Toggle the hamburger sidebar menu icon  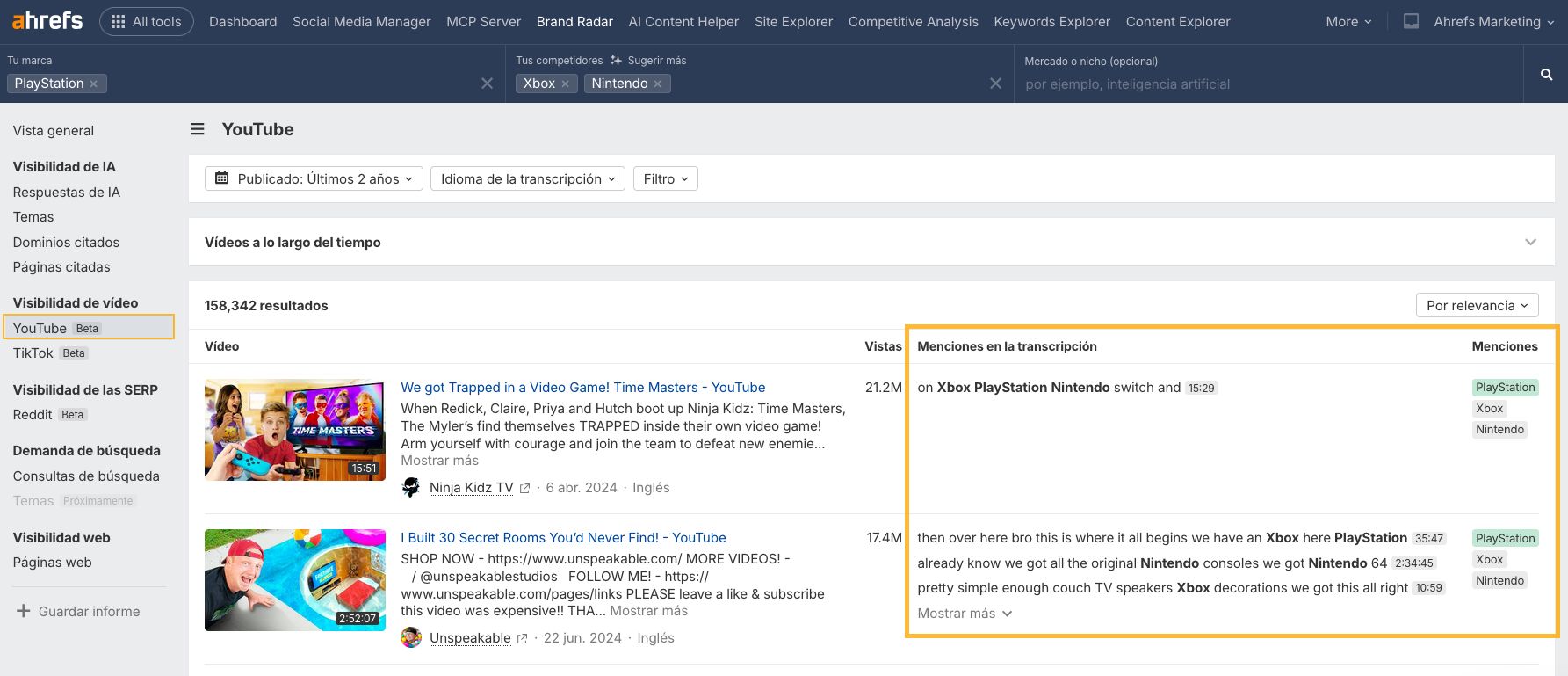tap(198, 129)
